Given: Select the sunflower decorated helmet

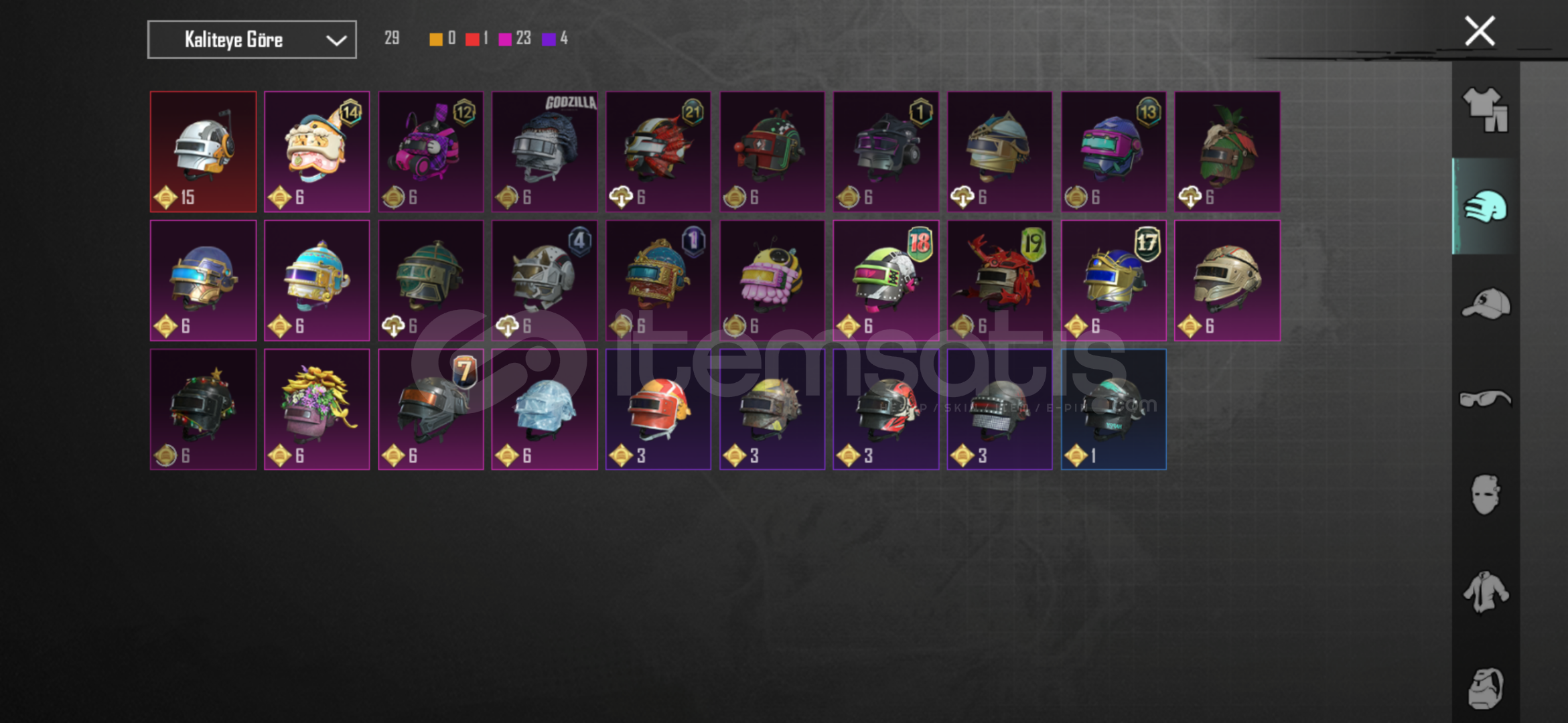Looking at the screenshot, I should tap(317, 409).
